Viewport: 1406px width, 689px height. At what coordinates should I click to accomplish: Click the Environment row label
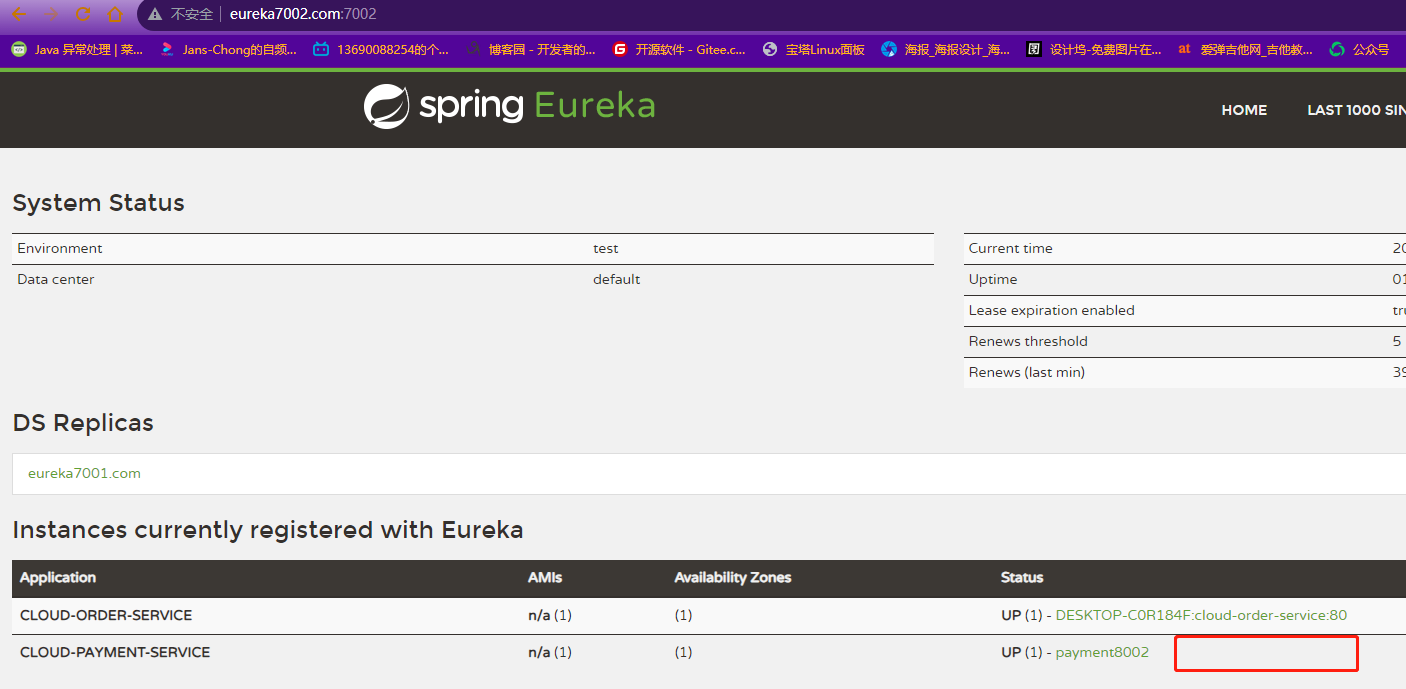60,248
